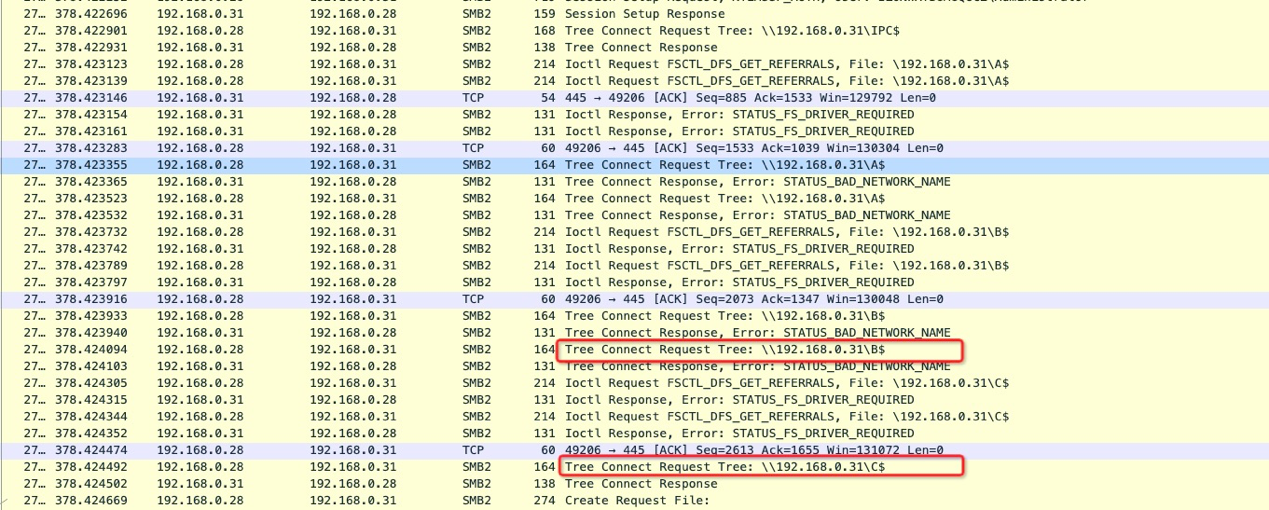Select the Tree Connect Request at time 378.423523

[634, 198]
